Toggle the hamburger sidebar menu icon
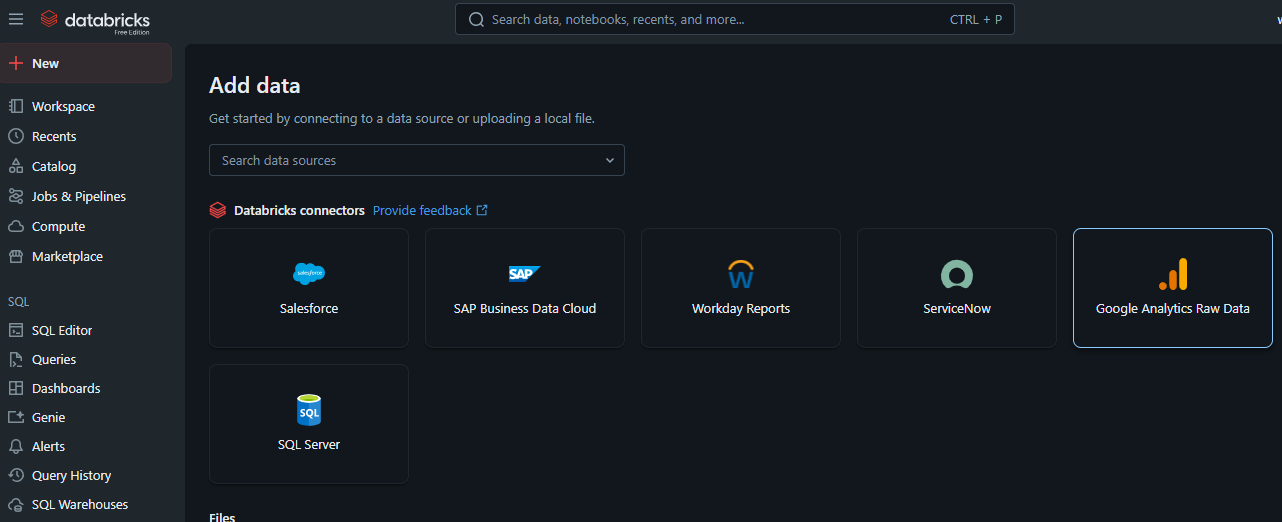 pos(16,19)
